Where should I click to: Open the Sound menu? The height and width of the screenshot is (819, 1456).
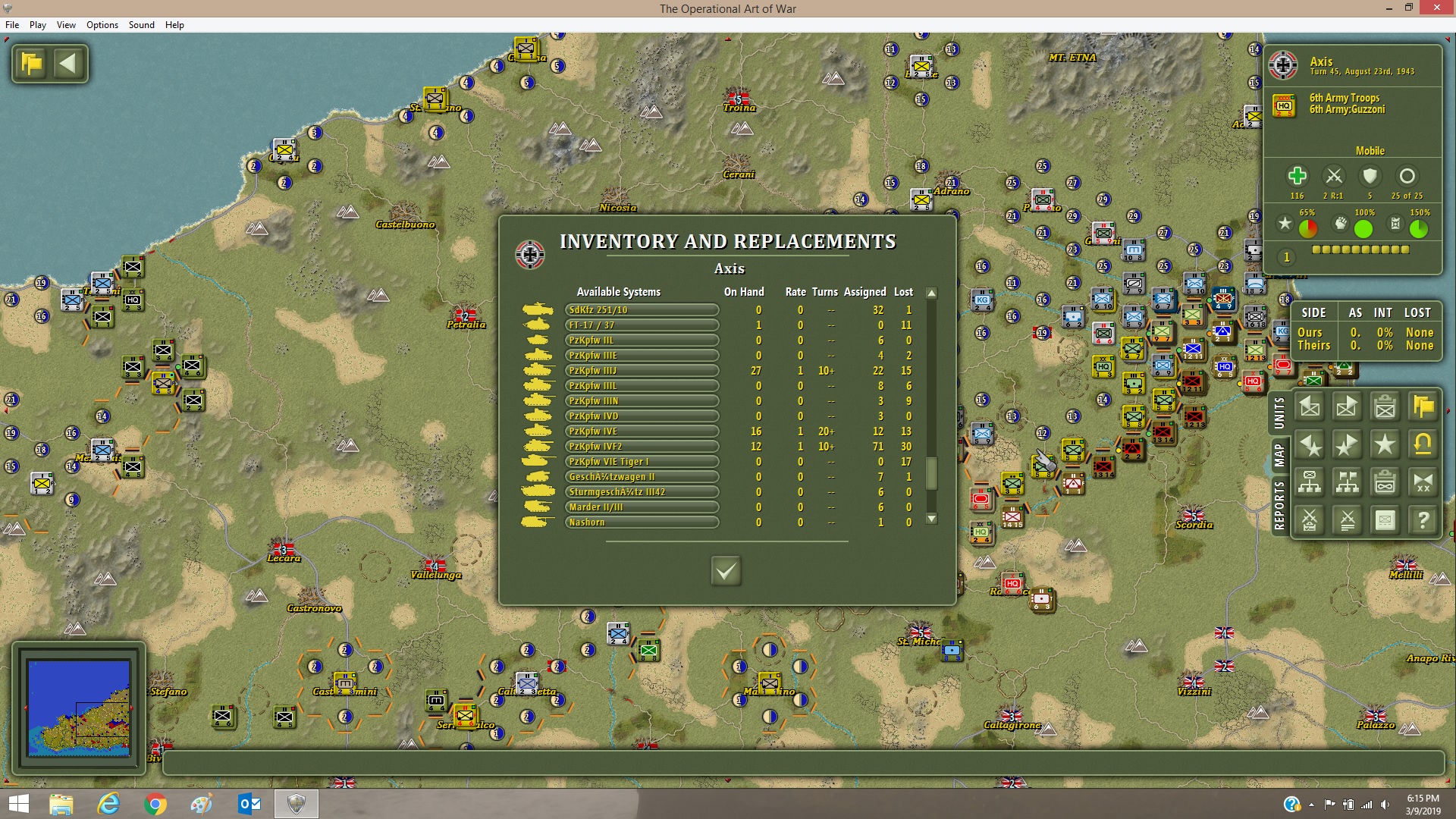(142, 25)
